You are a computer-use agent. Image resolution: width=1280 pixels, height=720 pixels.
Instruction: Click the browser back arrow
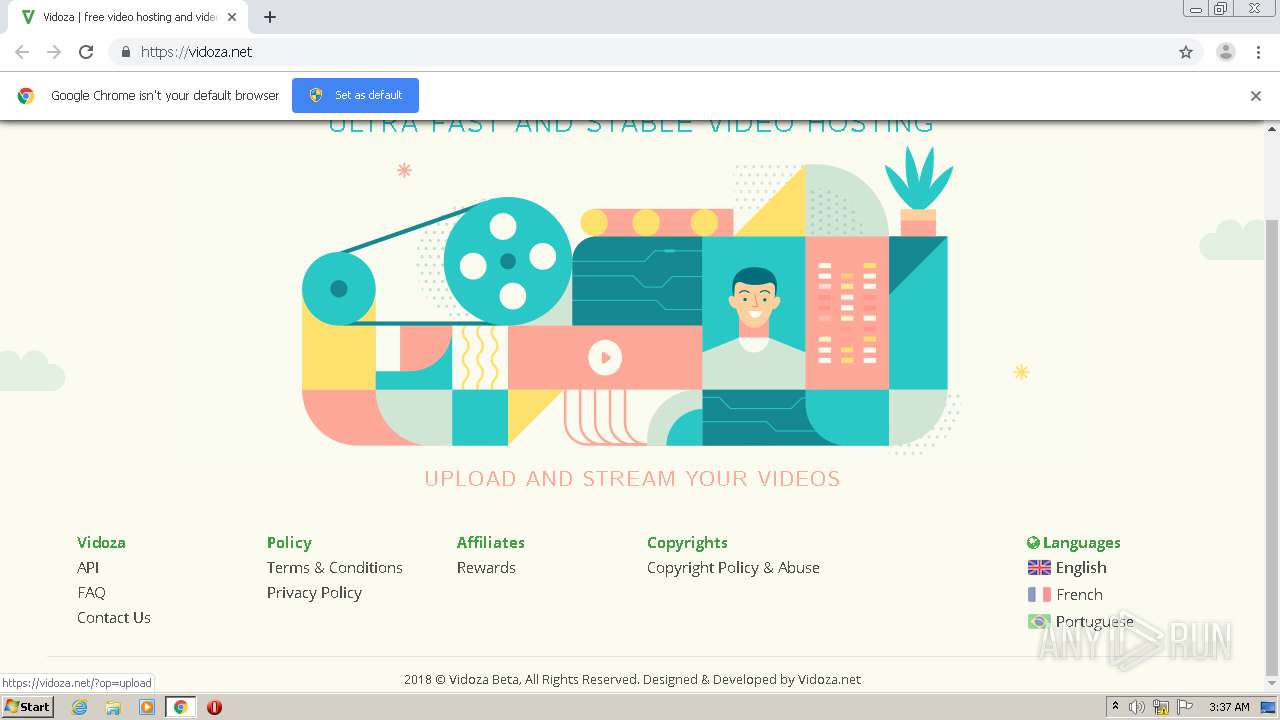[22, 52]
